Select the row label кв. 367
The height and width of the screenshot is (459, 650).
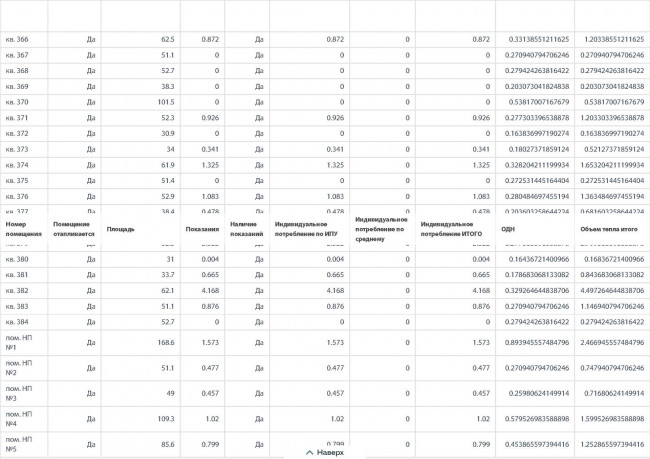[17, 55]
